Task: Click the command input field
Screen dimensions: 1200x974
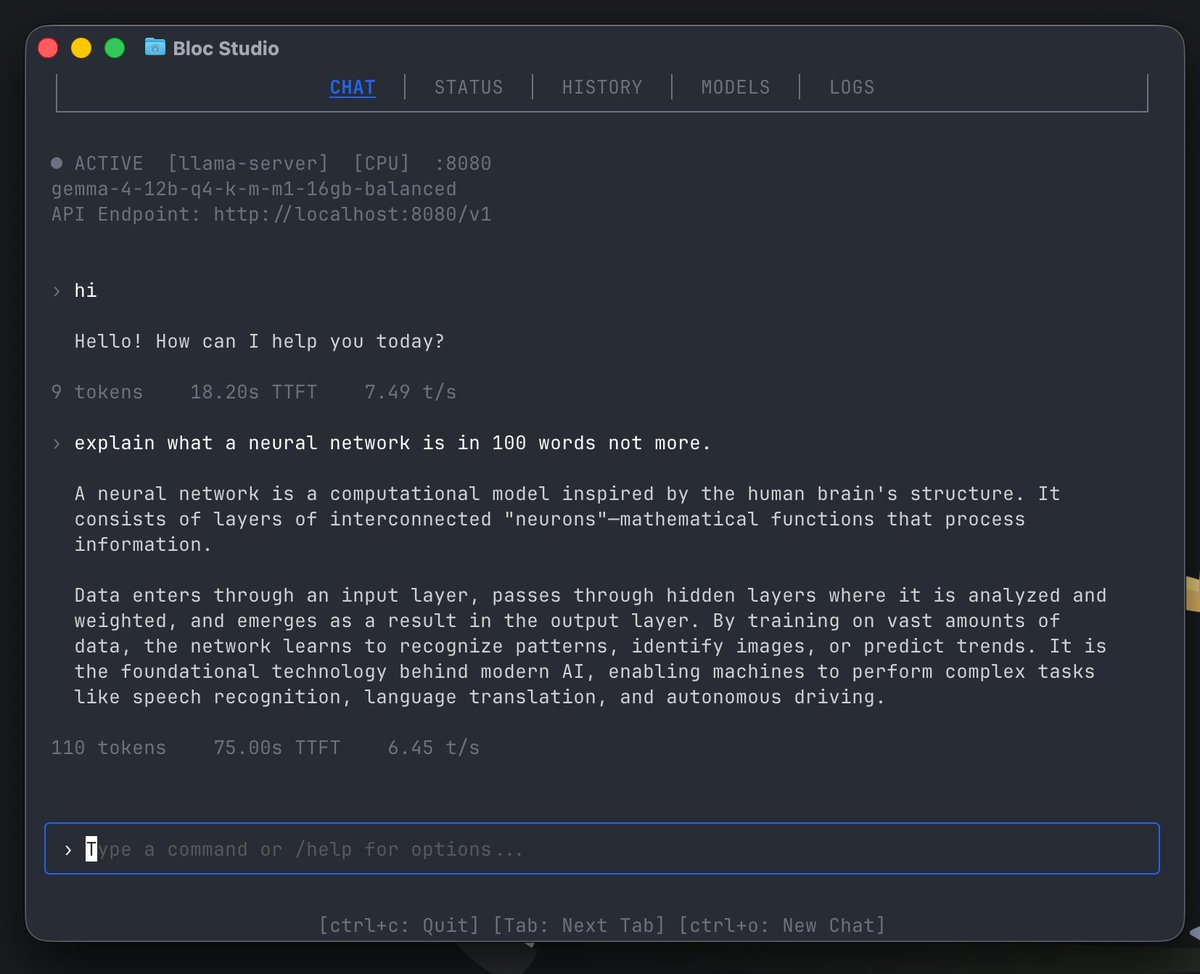Action: point(602,848)
